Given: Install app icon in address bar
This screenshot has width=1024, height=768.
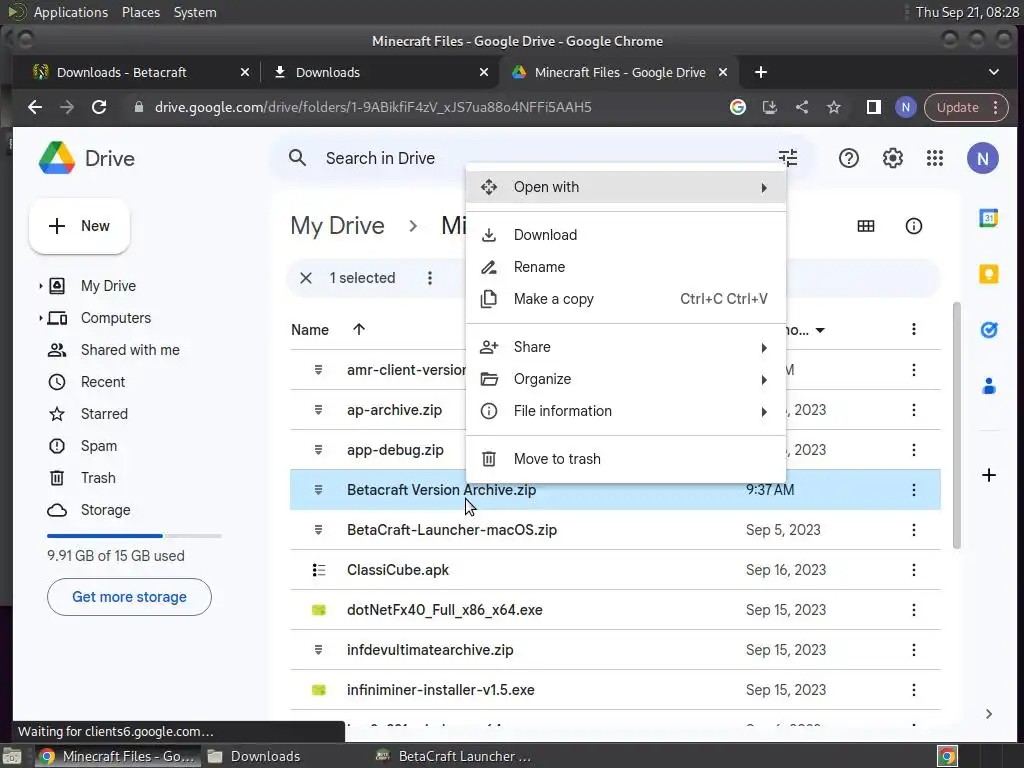Looking at the screenshot, I should tap(769, 107).
